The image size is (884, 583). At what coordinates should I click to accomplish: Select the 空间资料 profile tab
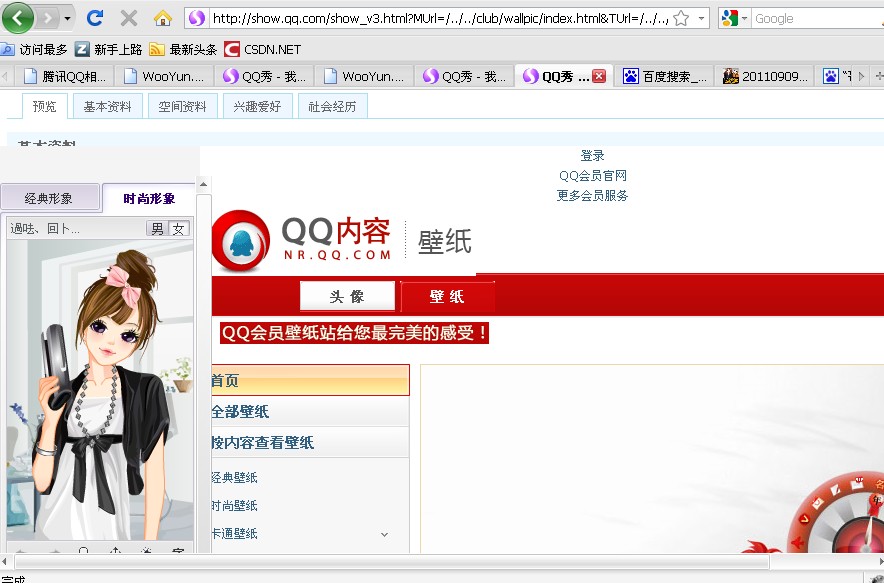183,106
